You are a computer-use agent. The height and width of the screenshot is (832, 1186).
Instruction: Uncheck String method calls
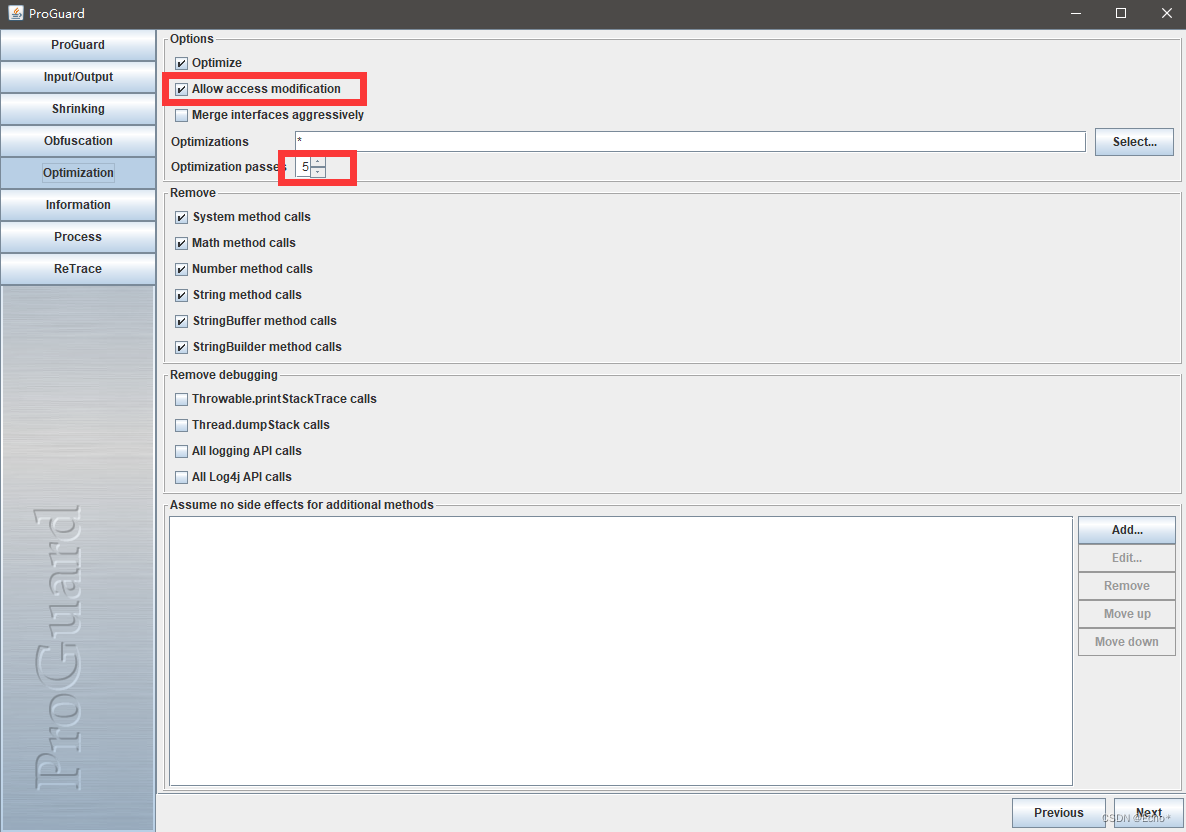tap(182, 295)
